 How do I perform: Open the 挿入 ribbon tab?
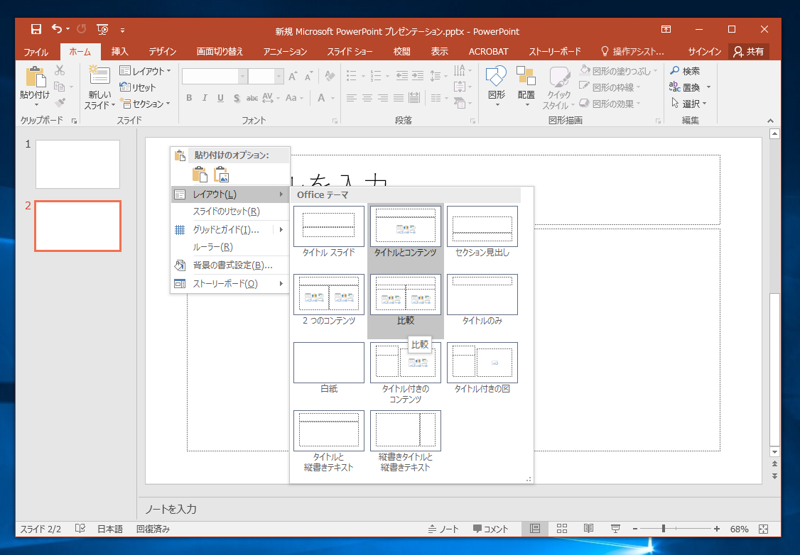(x=120, y=51)
